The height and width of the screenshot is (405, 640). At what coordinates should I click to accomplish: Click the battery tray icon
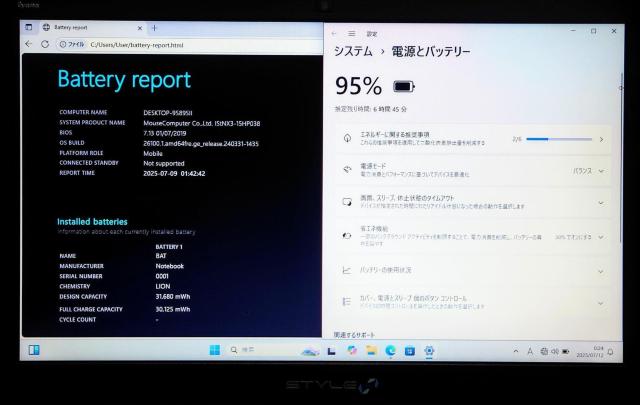[x=566, y=351]
